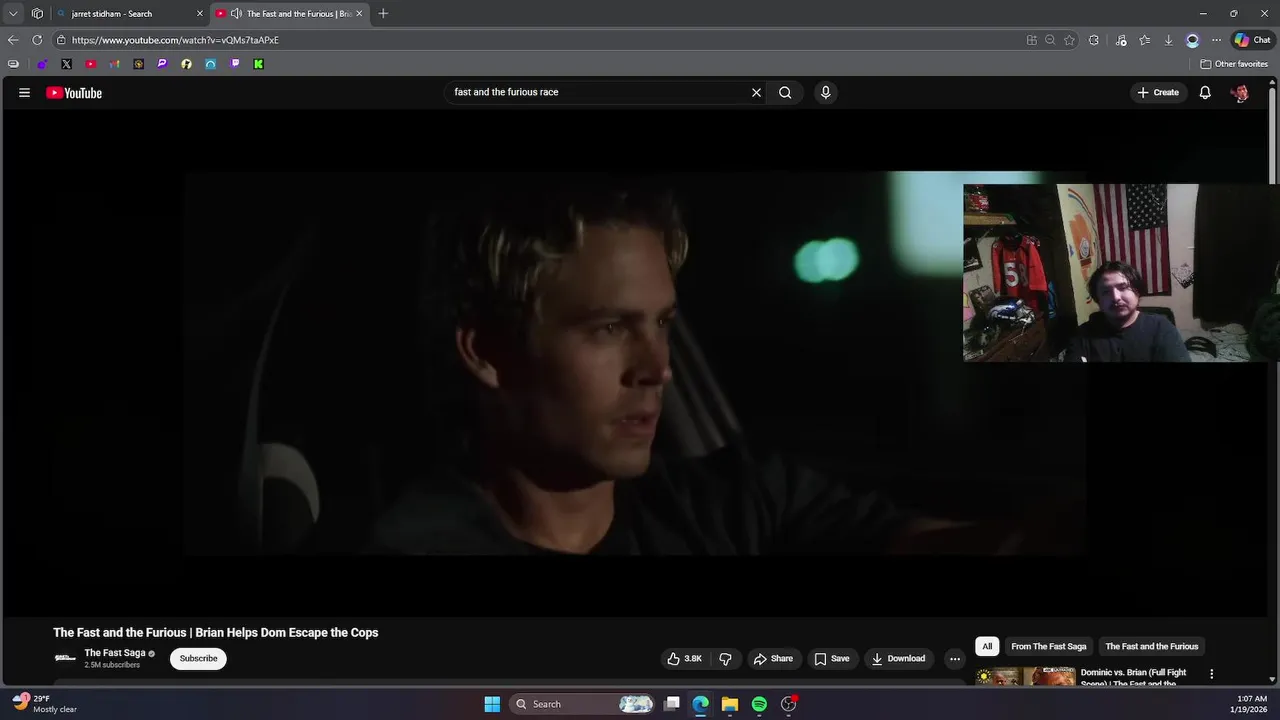1280x720 pixels.
Task: Open the Twitch bookmark in favorites bar
Action: (x=234, y=64)
